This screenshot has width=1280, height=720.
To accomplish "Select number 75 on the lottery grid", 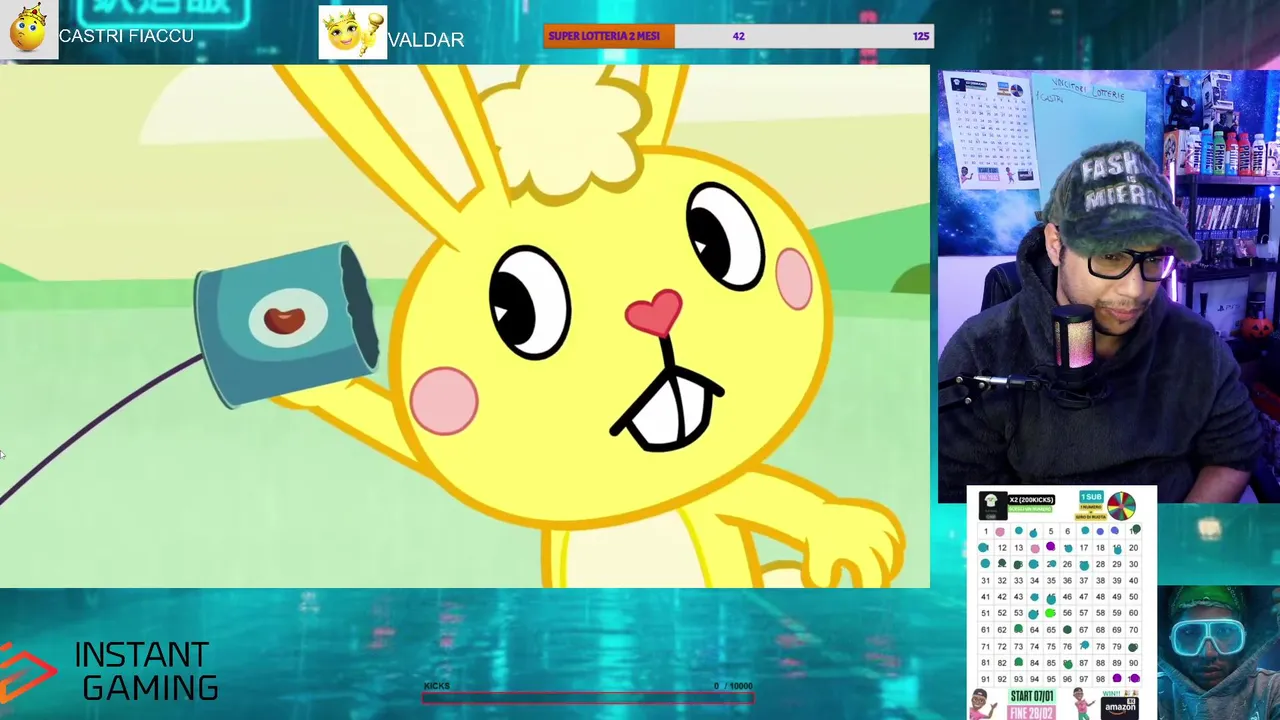I will pos(1051,646).
